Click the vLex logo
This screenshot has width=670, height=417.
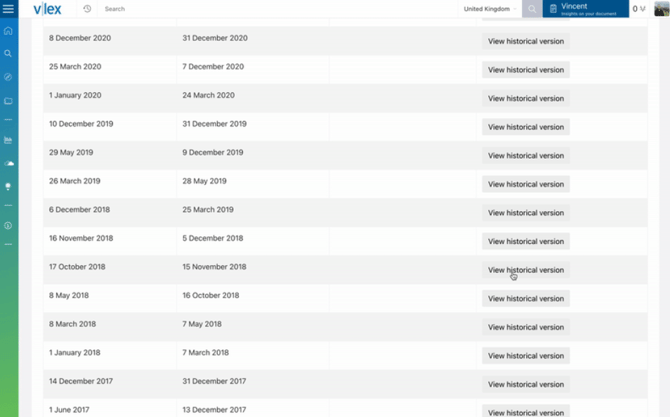click(47, 9)
